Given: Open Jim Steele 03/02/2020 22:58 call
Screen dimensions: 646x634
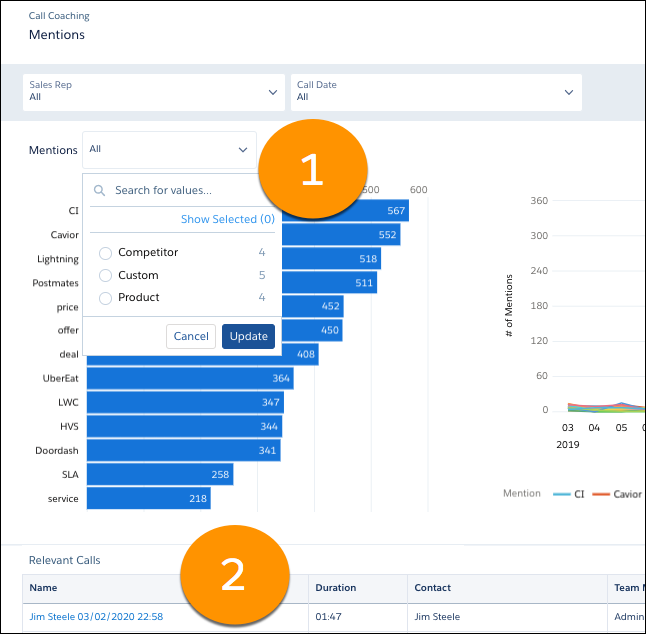Looking at the screenshot, I should pos(96,617).
